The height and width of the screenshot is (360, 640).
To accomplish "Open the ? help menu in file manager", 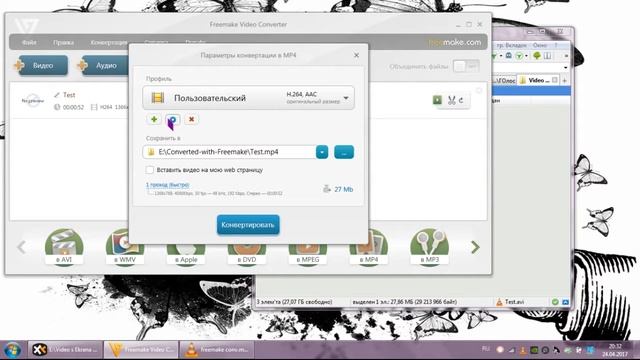I will tap(555, 45).
